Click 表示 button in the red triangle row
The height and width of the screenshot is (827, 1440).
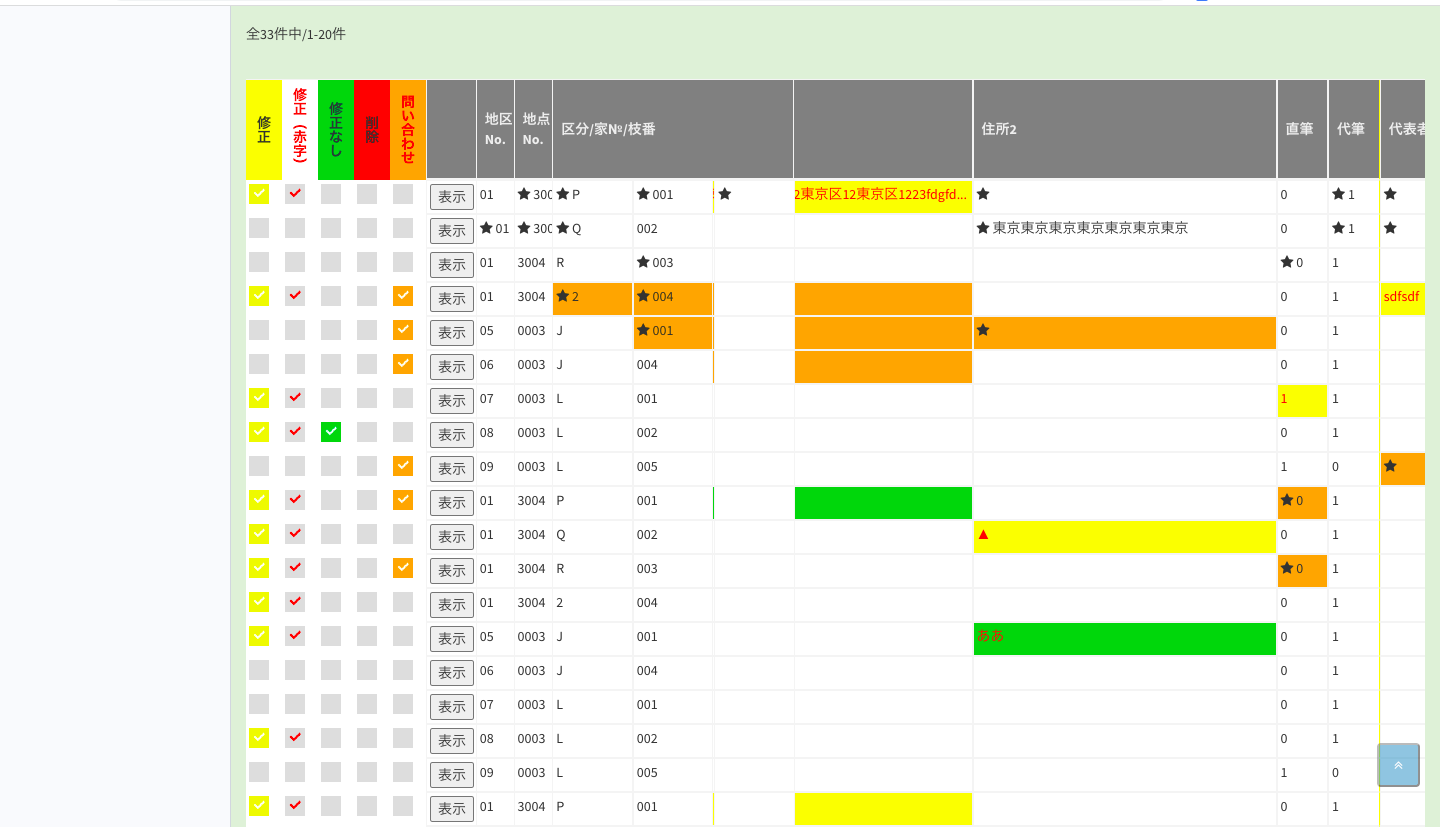click(x=452, y=537)
